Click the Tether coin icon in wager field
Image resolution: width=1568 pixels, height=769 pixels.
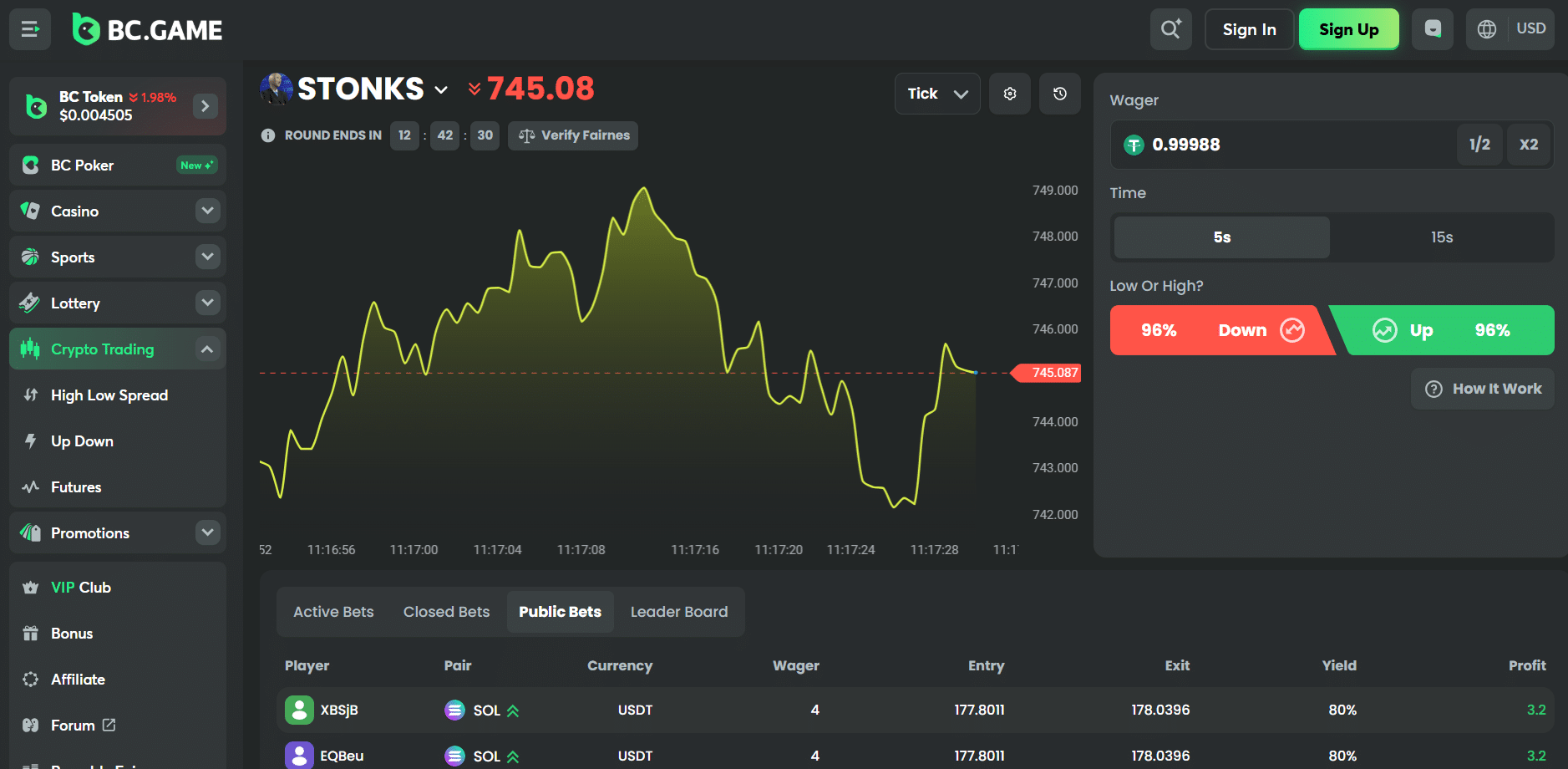click(1134, 145)
